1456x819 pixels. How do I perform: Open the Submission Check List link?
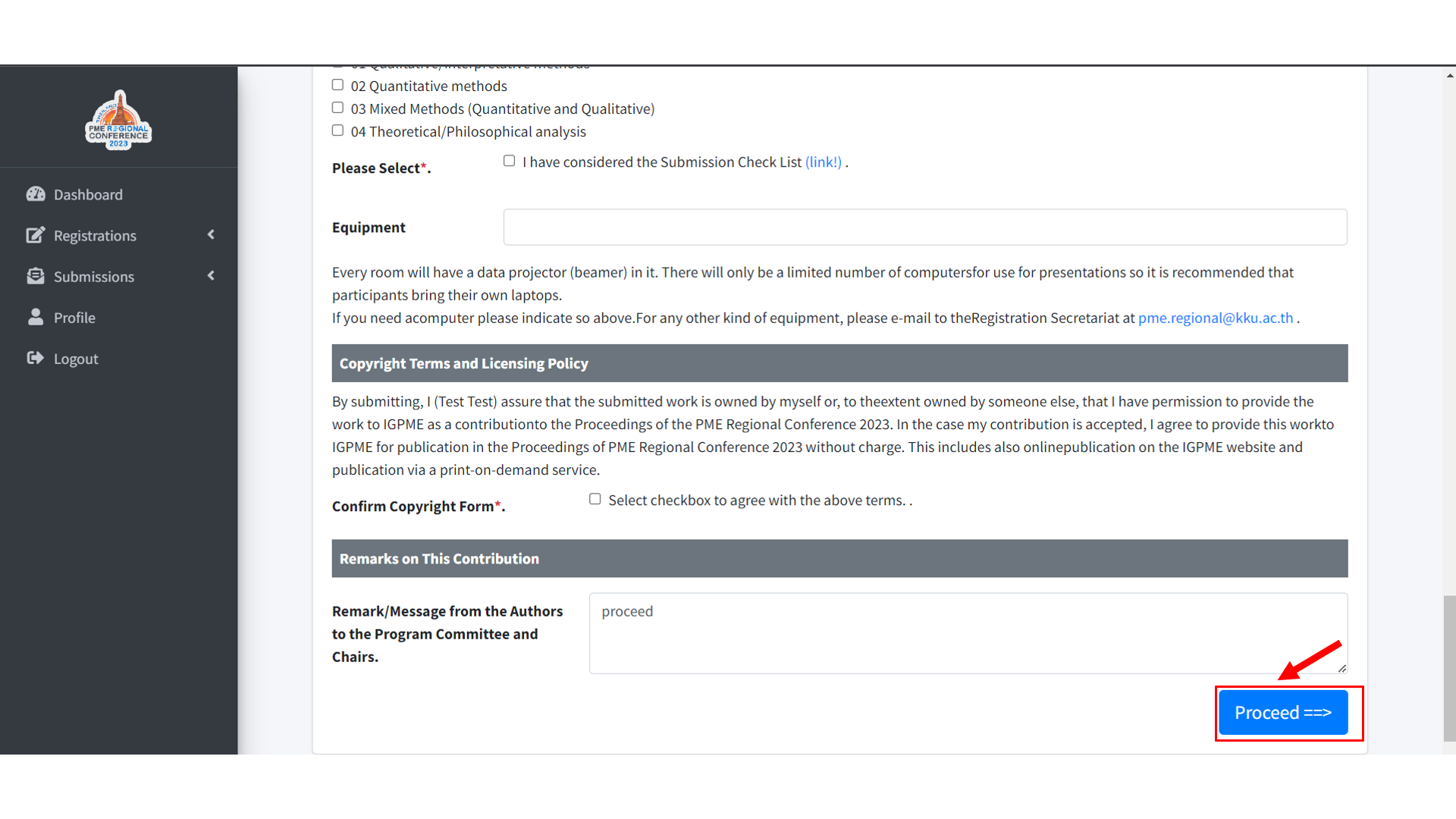coord(823,162)
